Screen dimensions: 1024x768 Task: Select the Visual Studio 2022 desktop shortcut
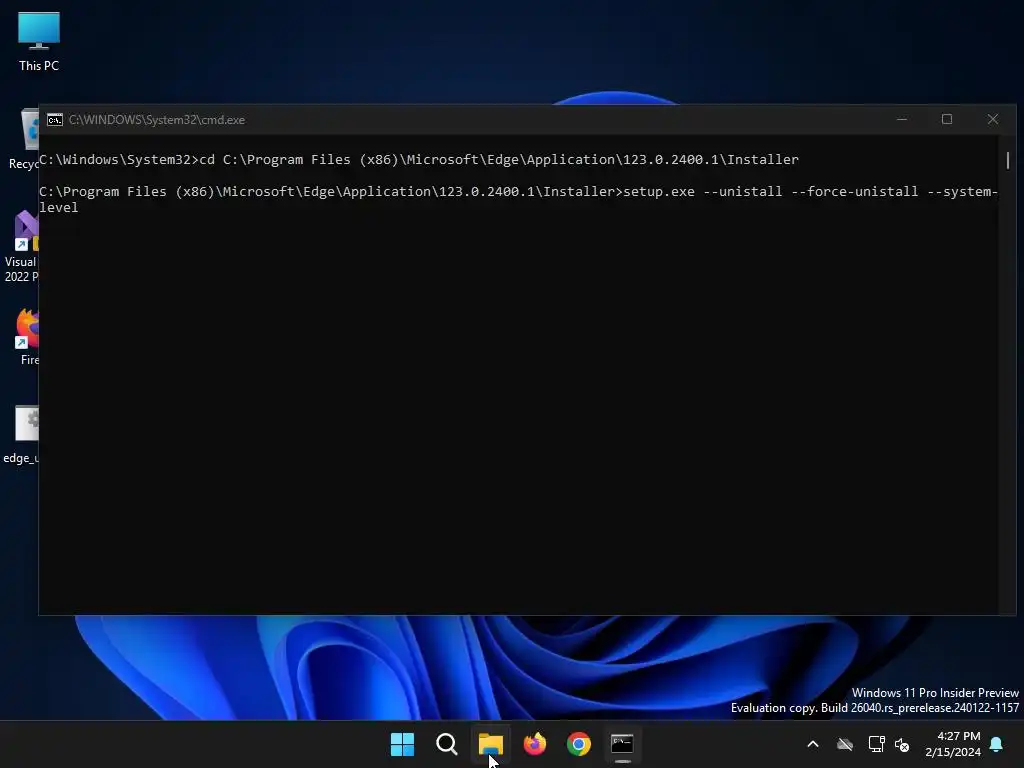(x=21, y=246)
